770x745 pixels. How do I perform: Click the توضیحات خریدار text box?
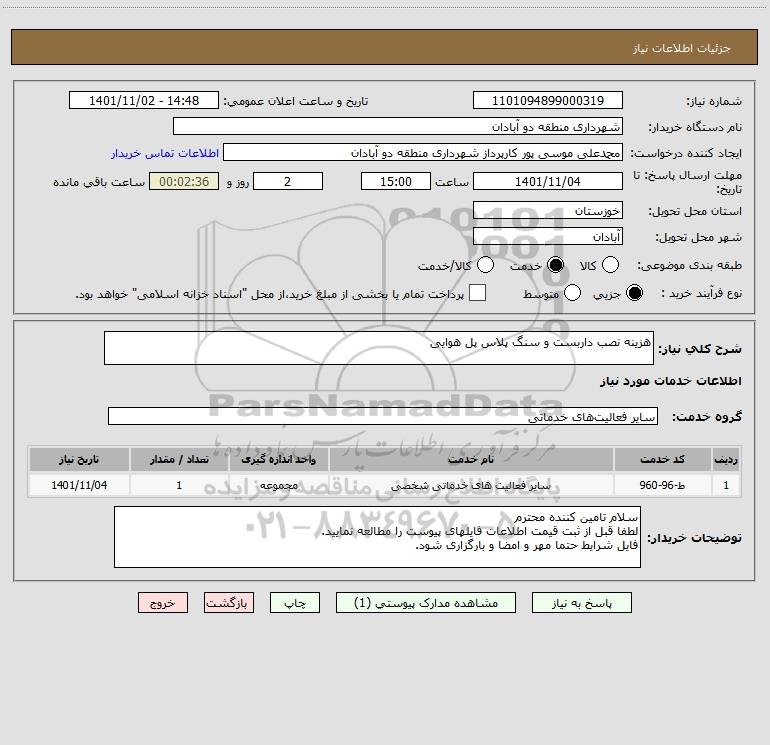click(377, 537)
